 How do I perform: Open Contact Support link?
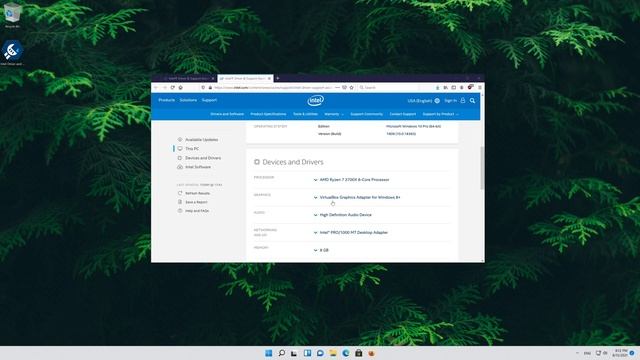402,114
